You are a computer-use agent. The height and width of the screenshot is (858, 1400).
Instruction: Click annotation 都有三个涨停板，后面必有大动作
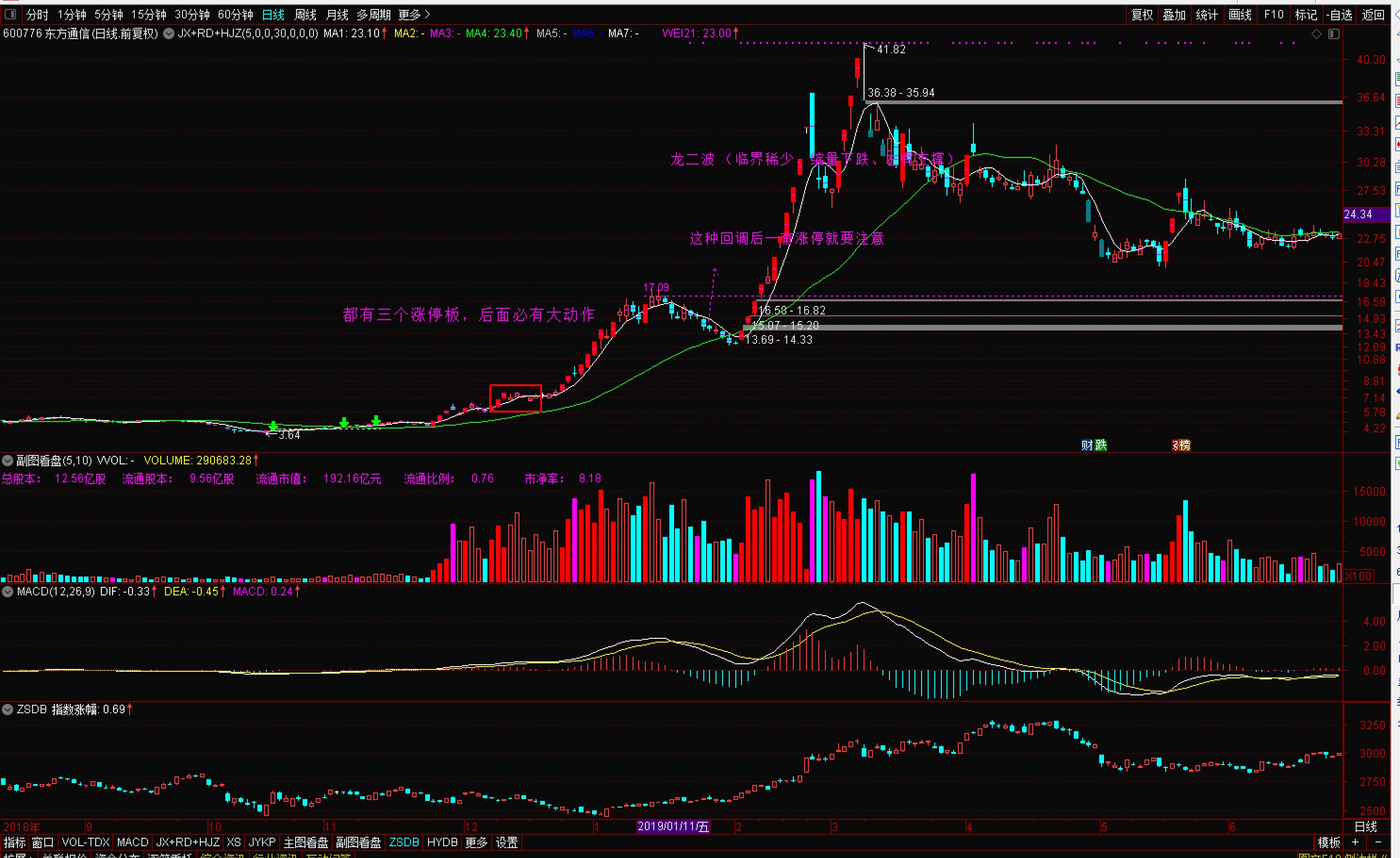pyautogui.click(x=469, y=315)
